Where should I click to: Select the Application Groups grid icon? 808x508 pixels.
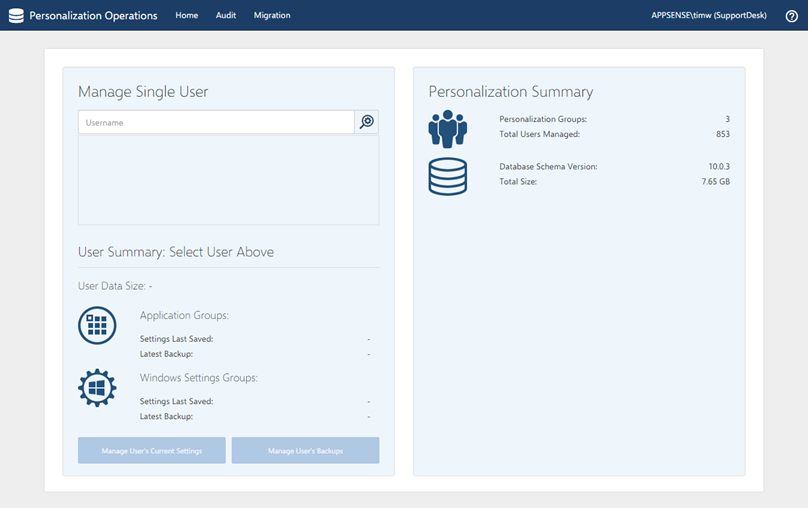(x=97, y=326)
